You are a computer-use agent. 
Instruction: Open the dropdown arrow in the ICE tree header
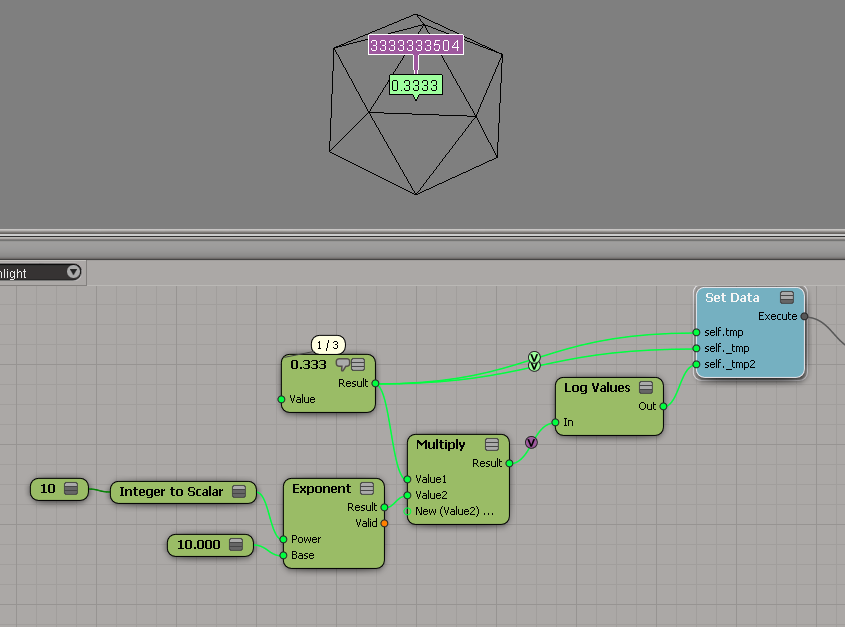[73, 272]
